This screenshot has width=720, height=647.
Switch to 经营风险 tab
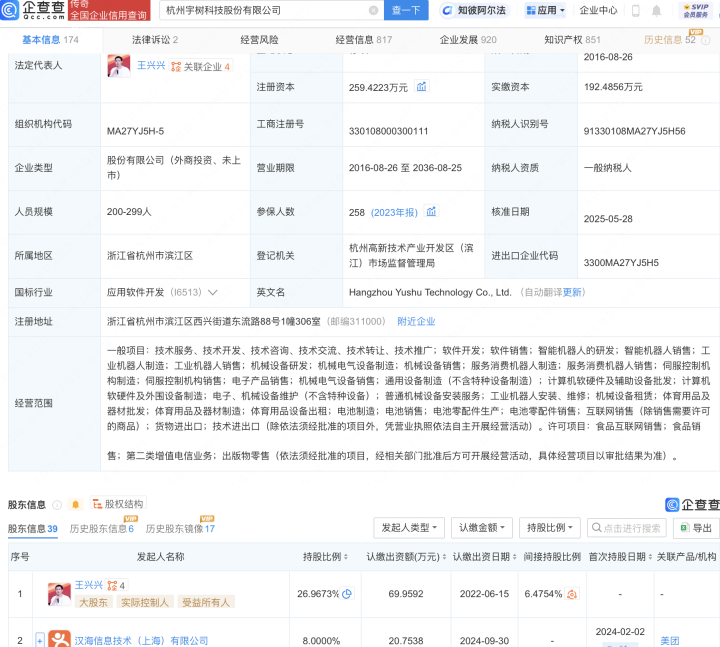tap(259, 39)
